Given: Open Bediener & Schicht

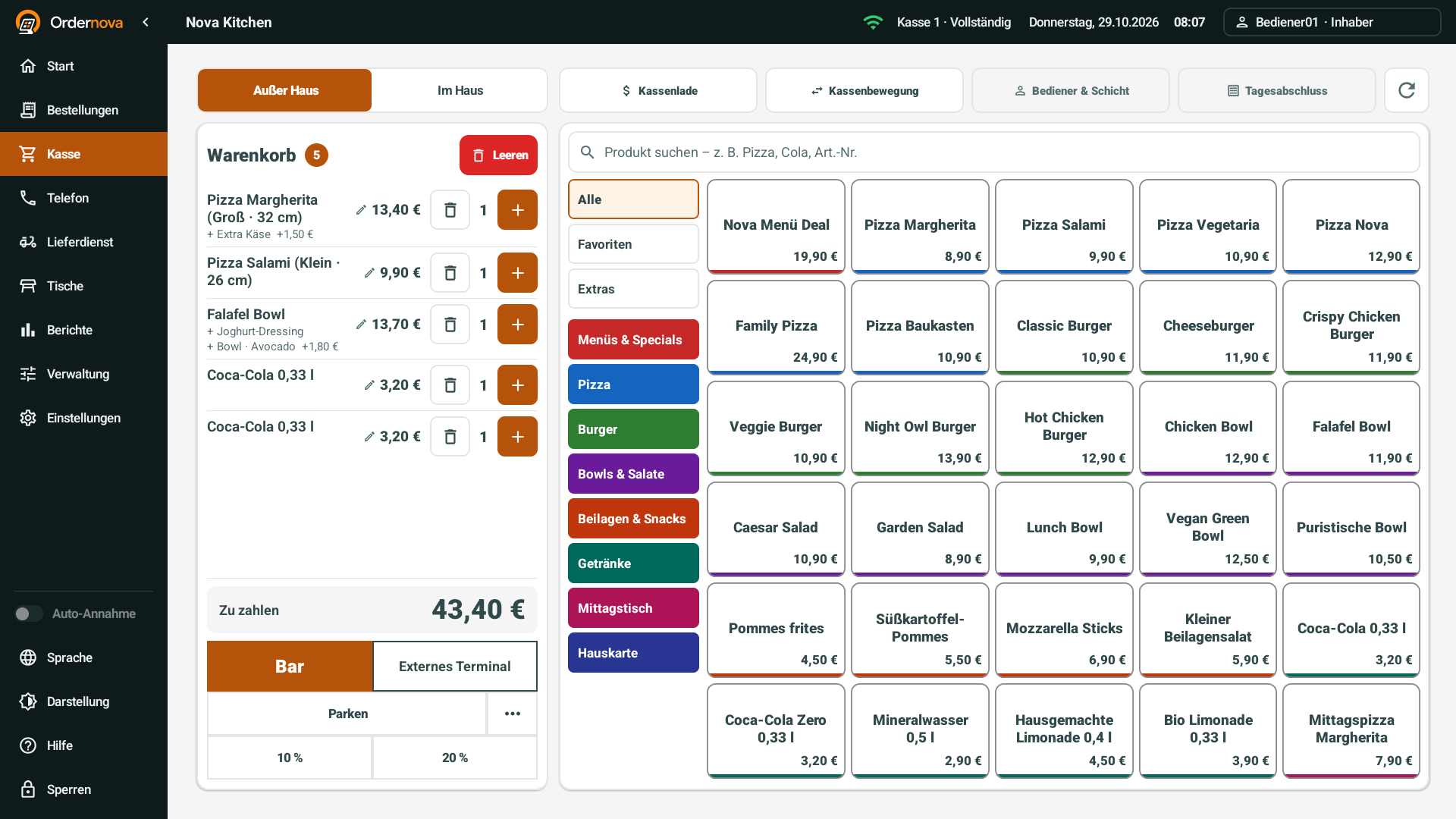Looking at the screenshot, I should point(1071,90).
